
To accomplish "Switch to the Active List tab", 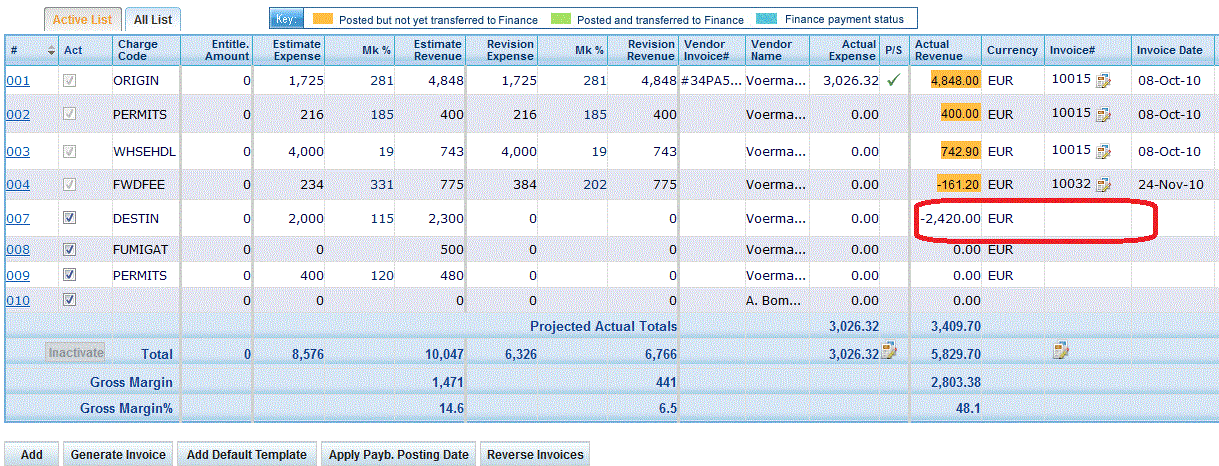I will 84,19.
